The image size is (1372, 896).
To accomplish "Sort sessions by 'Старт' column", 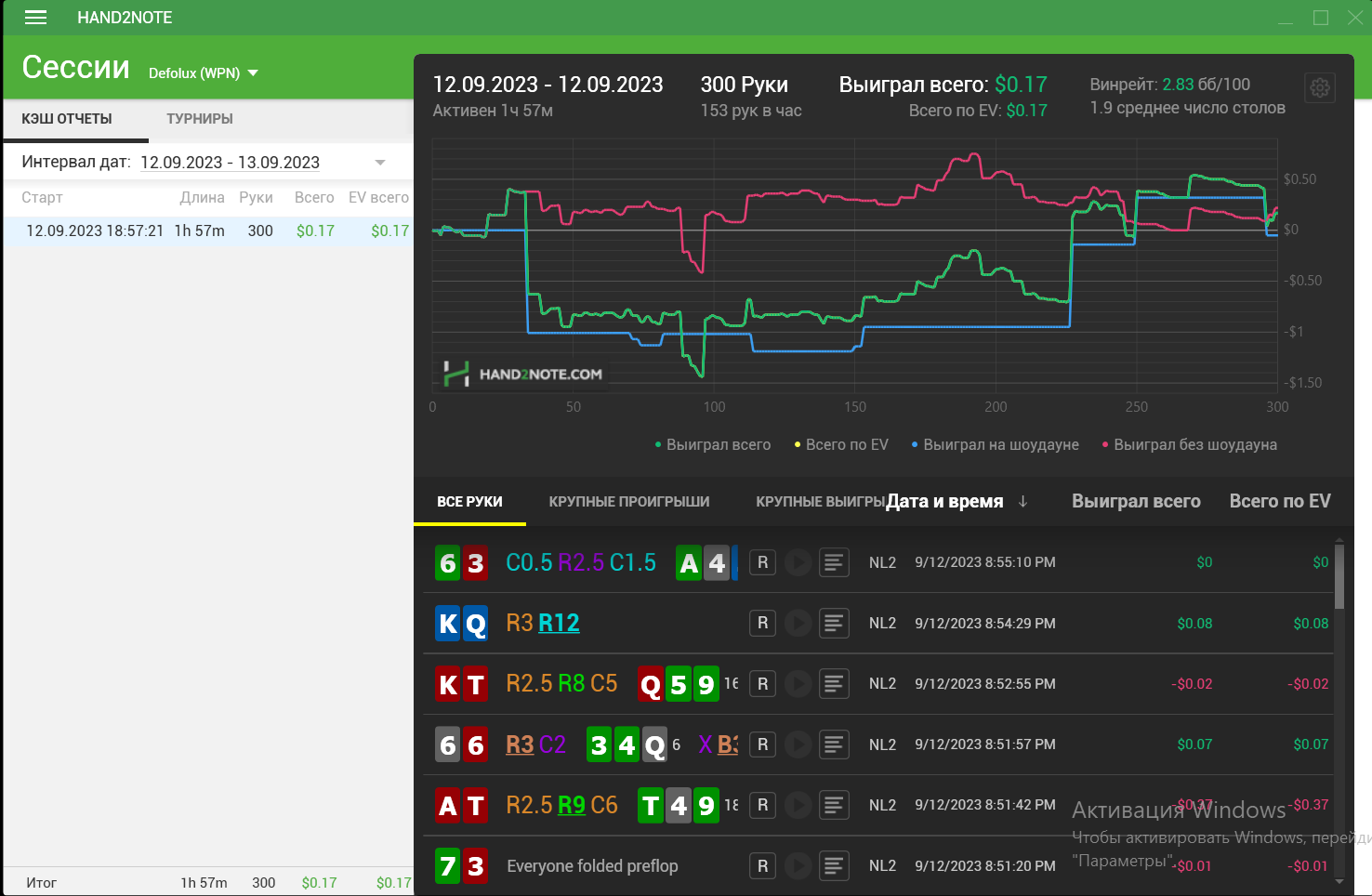I will [42, 198].
